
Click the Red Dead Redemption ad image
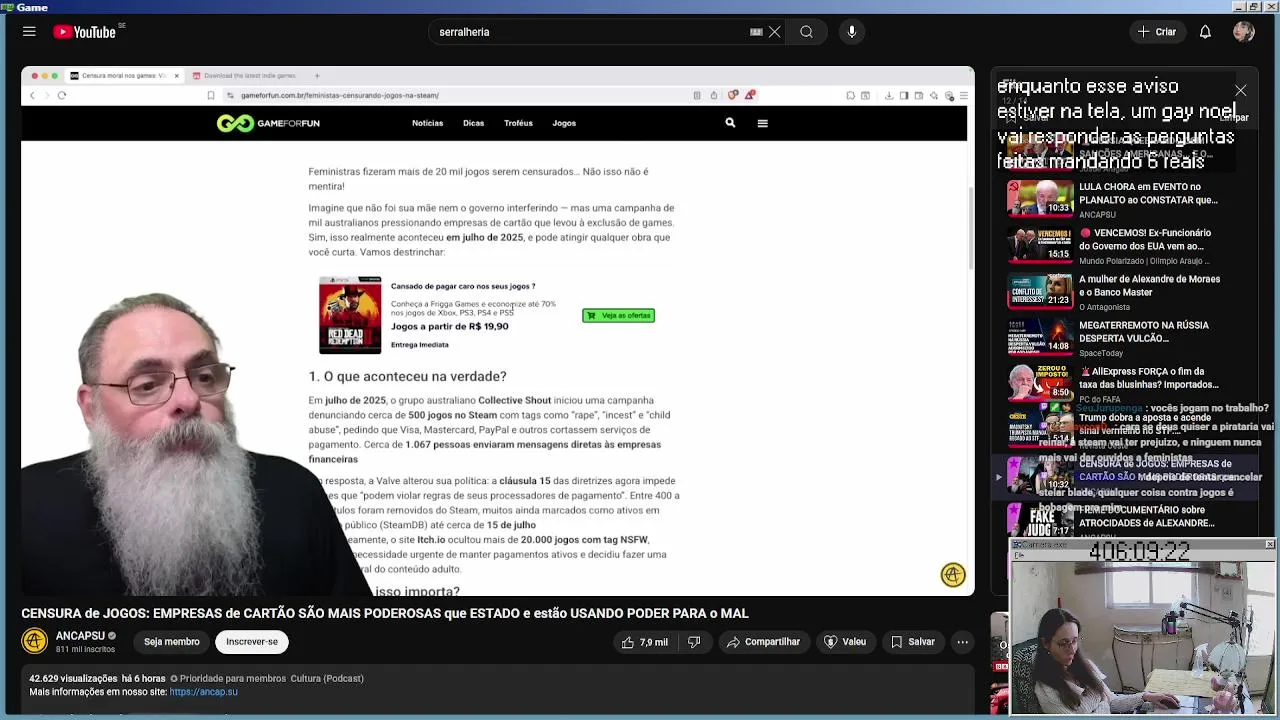(x=350, y=316)
